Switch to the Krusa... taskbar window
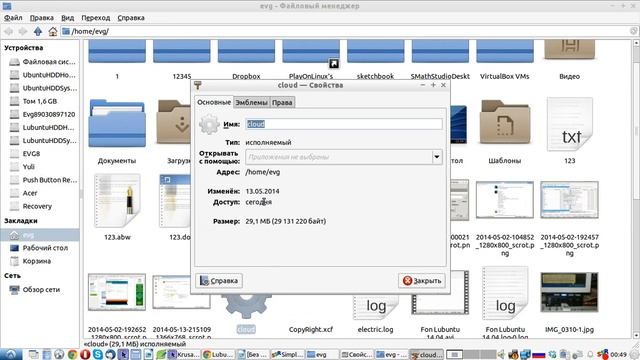Viewport: 640px width, 360px height. 184,355
